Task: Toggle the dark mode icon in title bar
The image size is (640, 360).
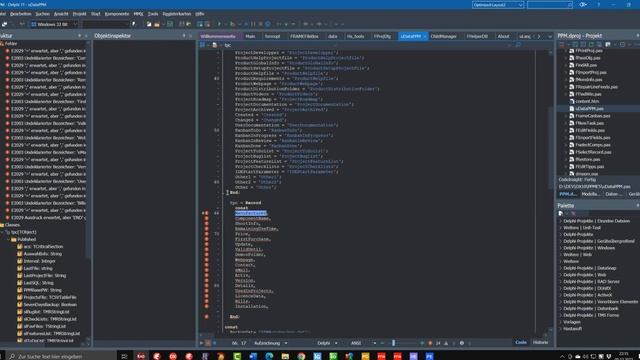Action: 583,4
